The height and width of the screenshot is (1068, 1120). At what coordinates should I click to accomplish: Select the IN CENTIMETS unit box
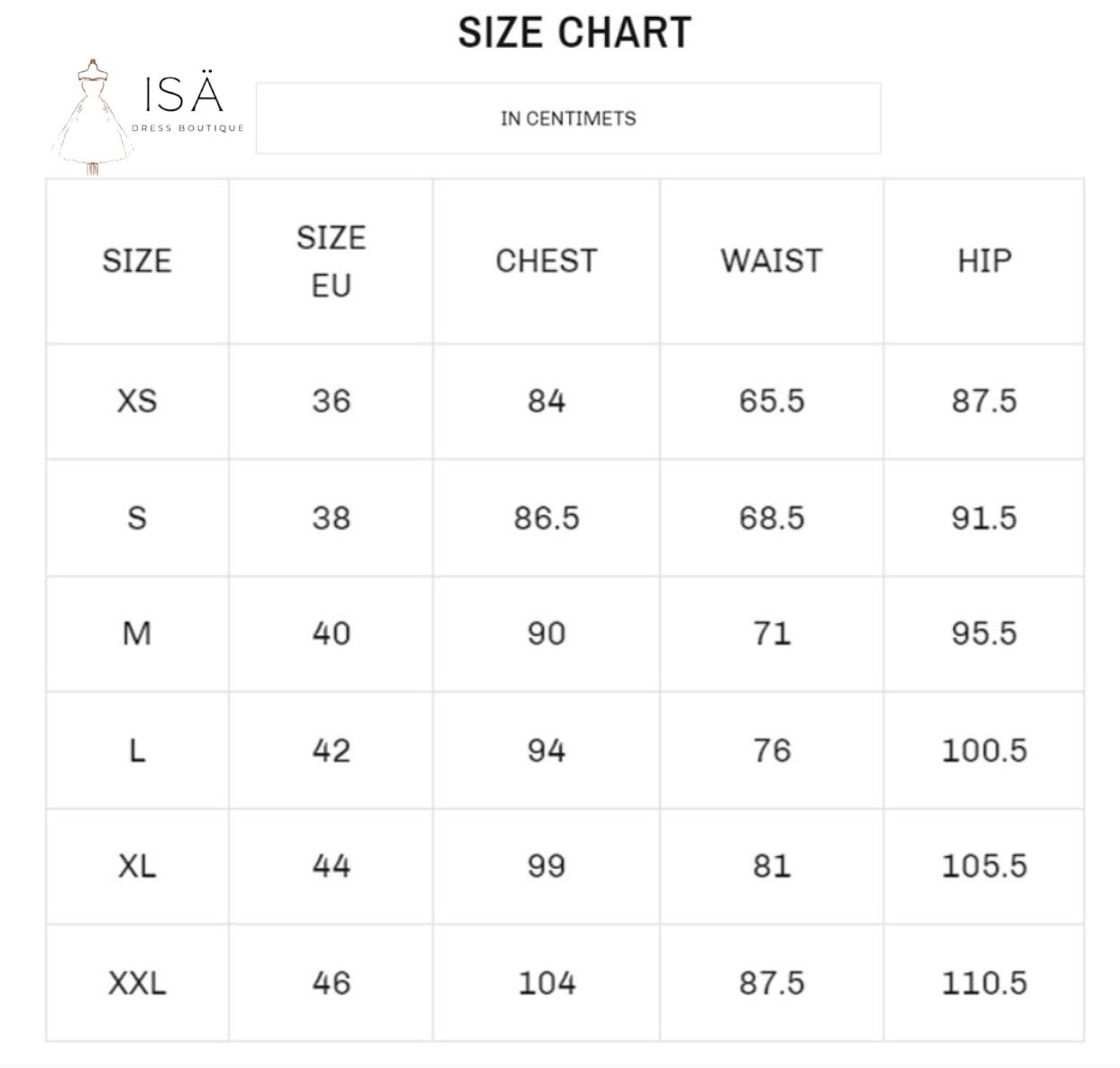[568, 118]
